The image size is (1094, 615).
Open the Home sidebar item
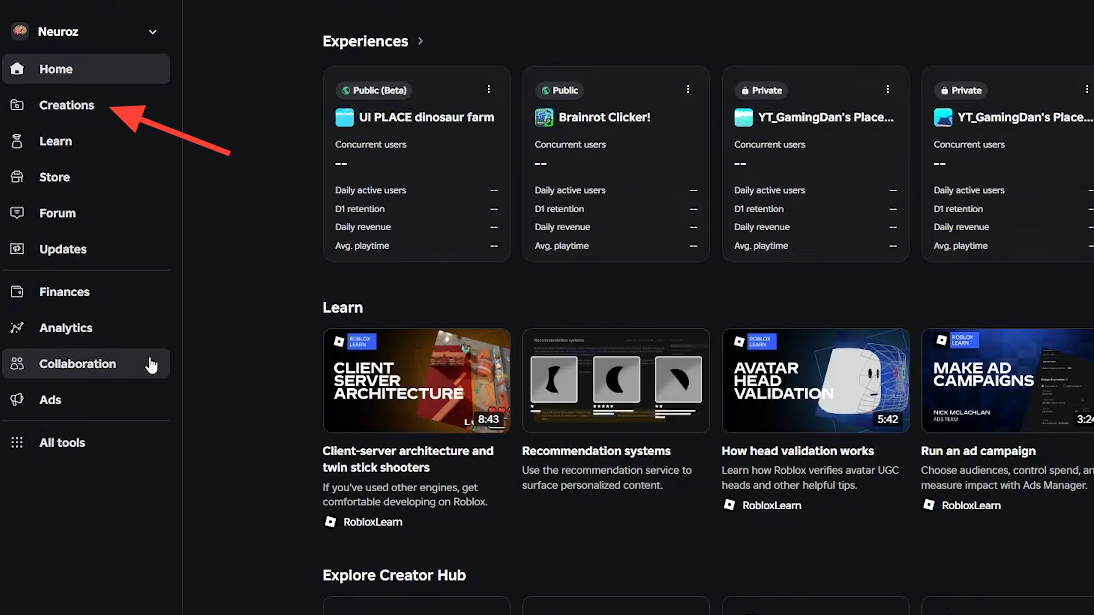pyautogui.click(x=86, y=69)
